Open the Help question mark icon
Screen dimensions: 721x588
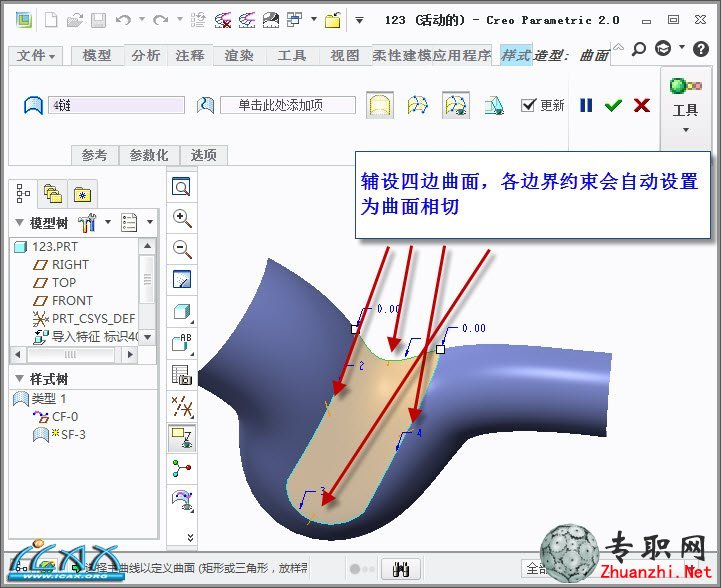(701, 48)
